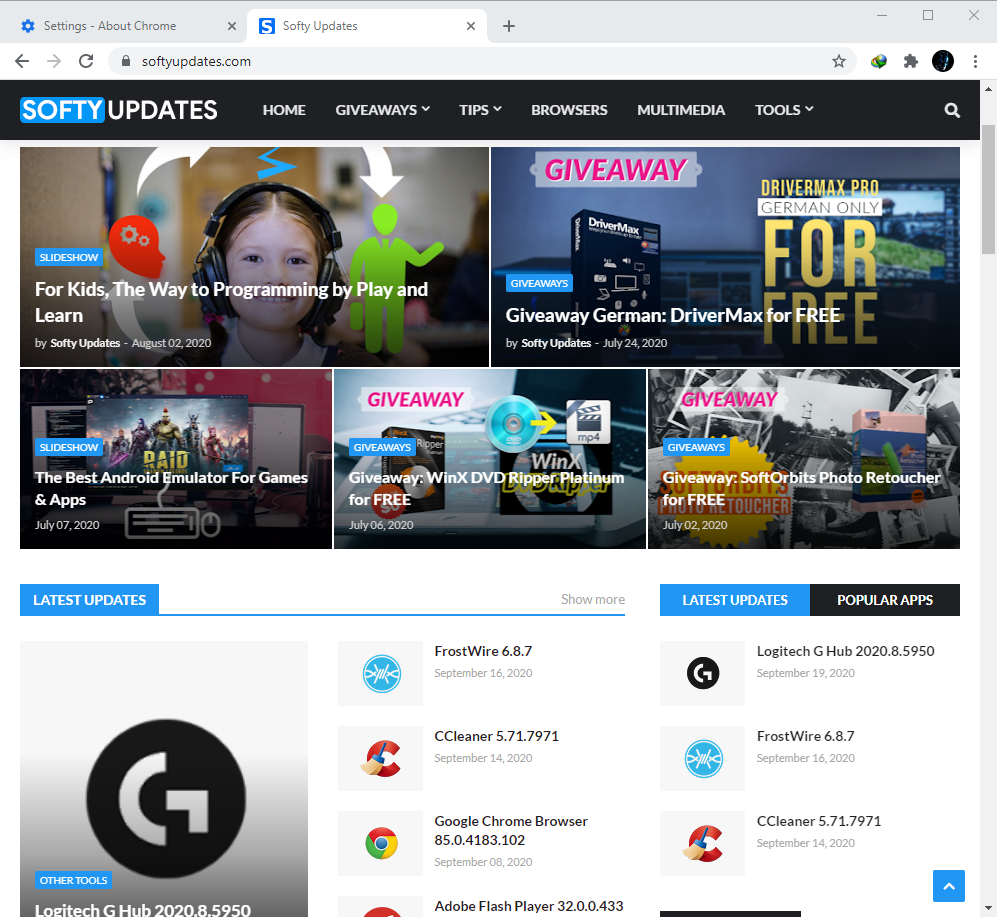This screenshot has width=997, height=917.
Task: Open 'For Kids, The Way to Programming' article
Action: coord(231,302)
